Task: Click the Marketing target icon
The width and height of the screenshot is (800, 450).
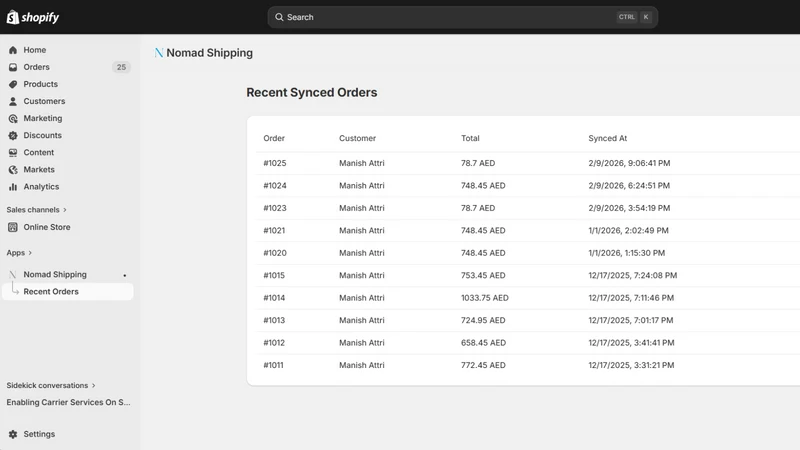Action: tap(13, 118)
